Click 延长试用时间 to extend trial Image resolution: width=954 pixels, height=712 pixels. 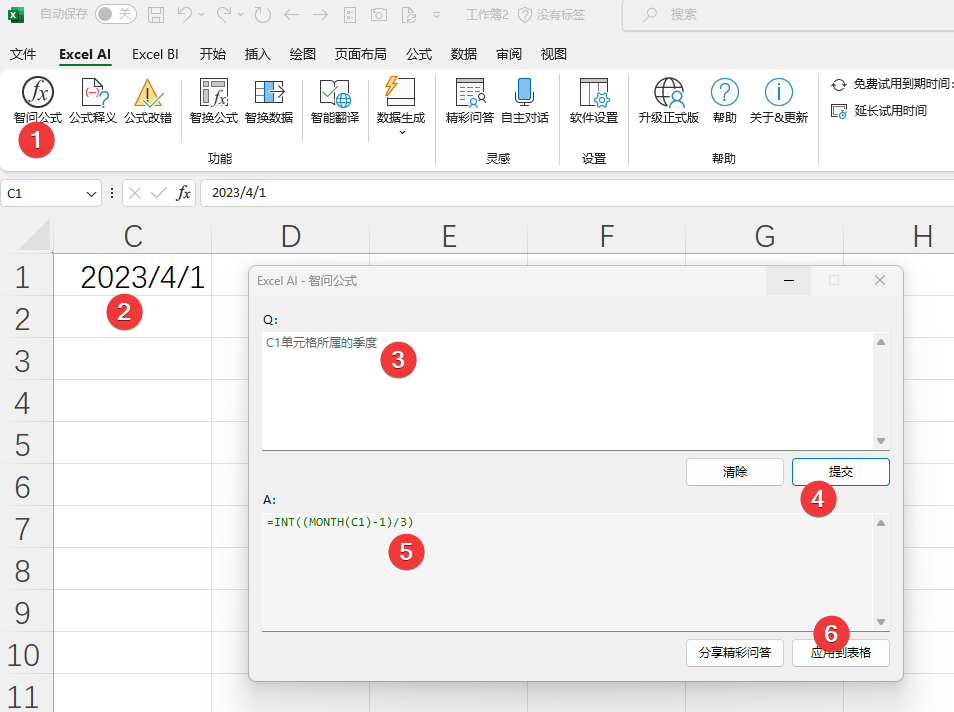[x=879, y=111]
